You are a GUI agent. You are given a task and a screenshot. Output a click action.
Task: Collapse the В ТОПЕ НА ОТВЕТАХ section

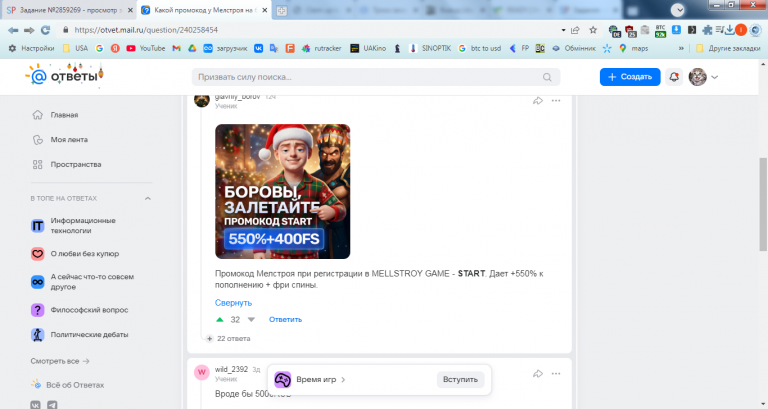(x=147, y=198)
